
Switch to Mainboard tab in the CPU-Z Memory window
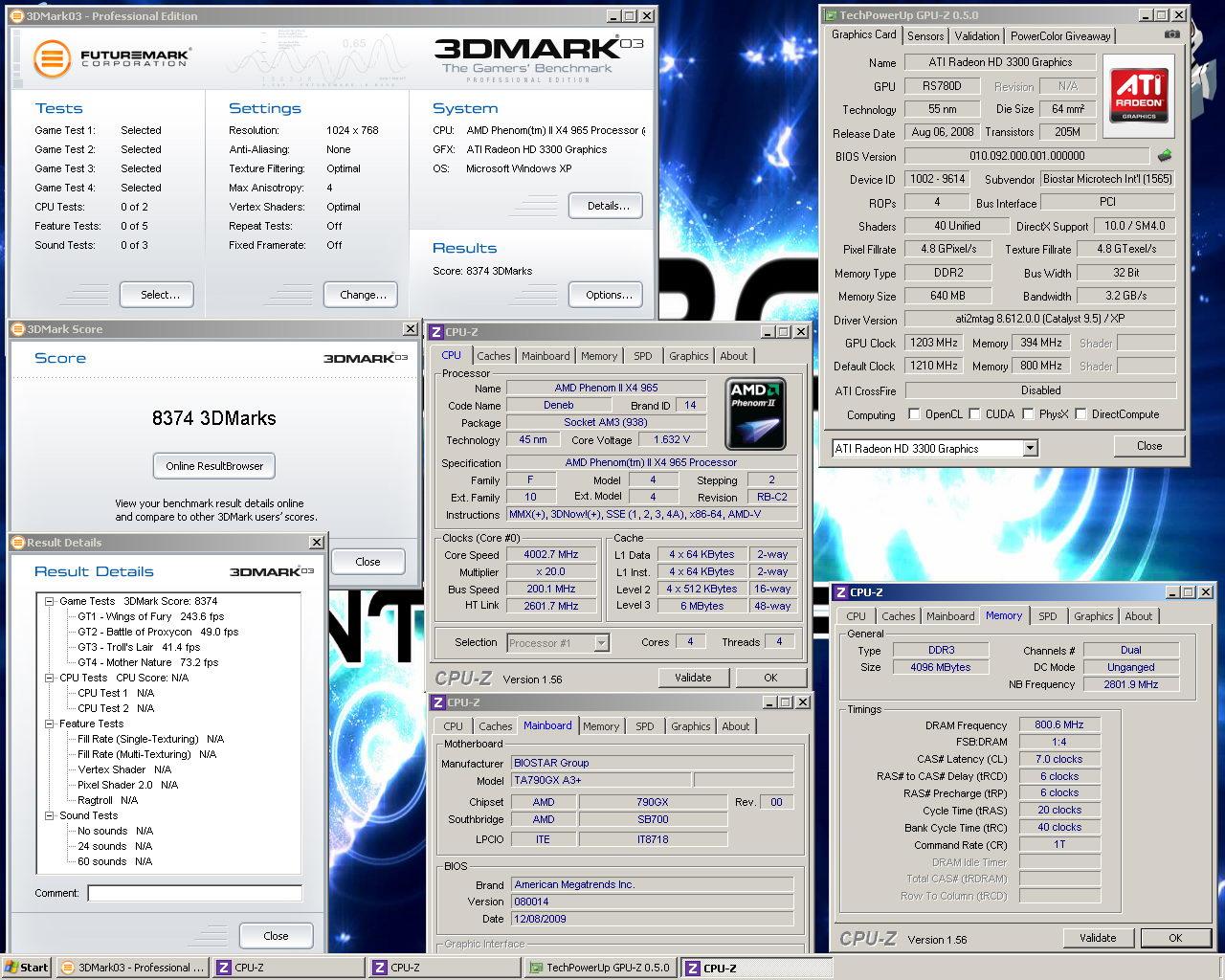950,616
